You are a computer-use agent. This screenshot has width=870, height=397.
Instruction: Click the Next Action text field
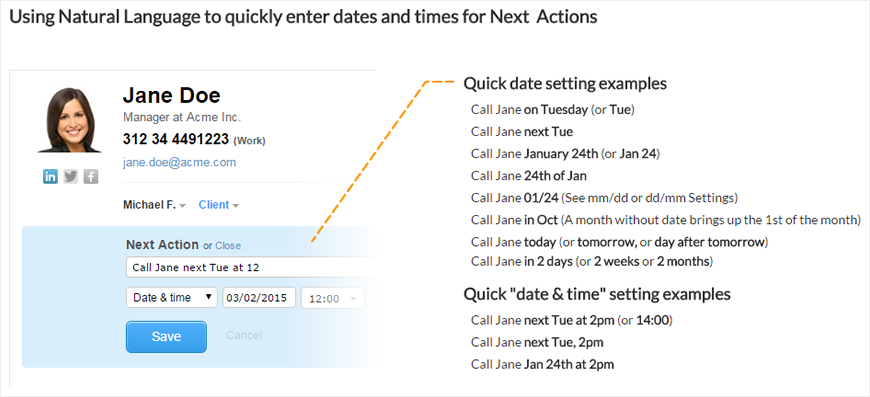[x=251, y=268]
